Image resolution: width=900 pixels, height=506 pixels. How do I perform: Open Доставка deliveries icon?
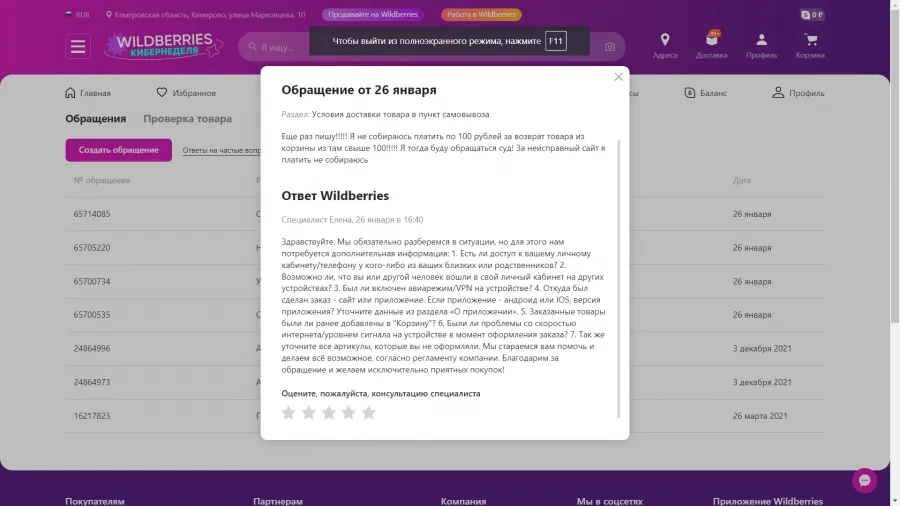point(711,46)
